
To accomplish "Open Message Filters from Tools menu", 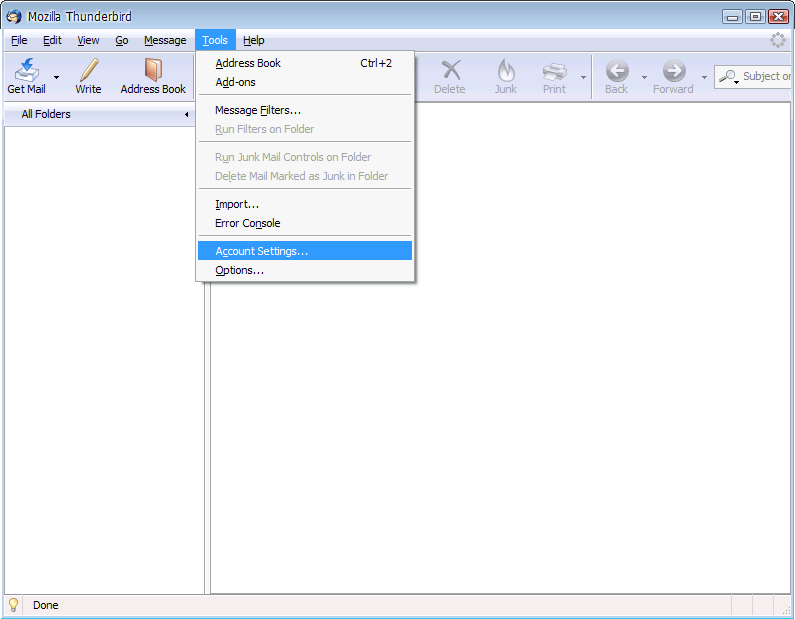I will click(258, 110).
